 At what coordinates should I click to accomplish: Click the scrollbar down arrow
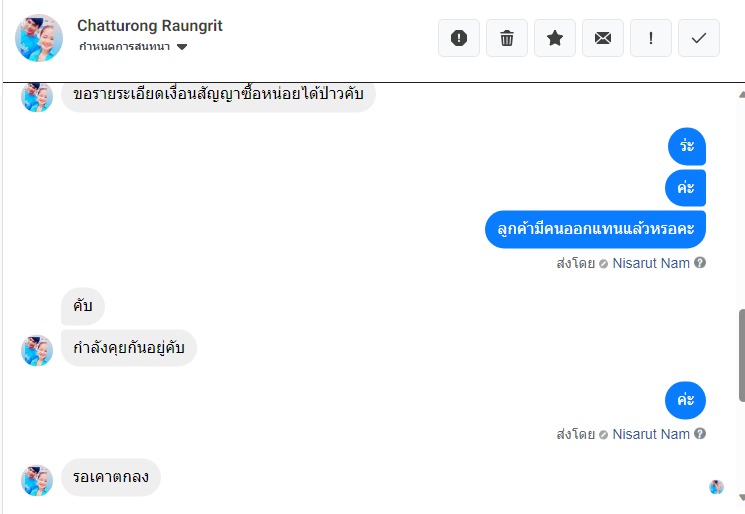(x=740, y=497)
